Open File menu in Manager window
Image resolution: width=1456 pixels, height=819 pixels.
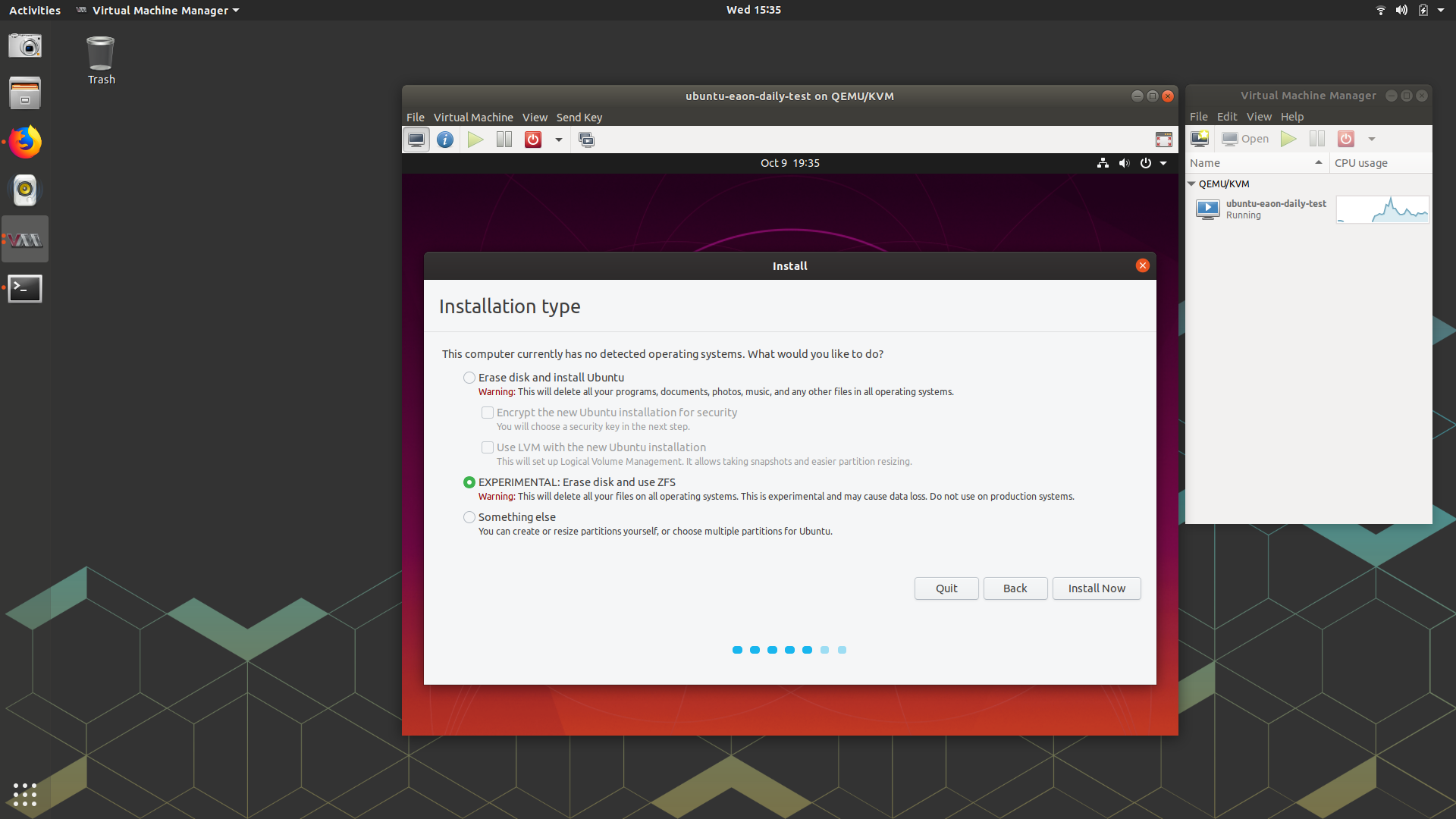pyautogui.click(x=1199, y=117)
